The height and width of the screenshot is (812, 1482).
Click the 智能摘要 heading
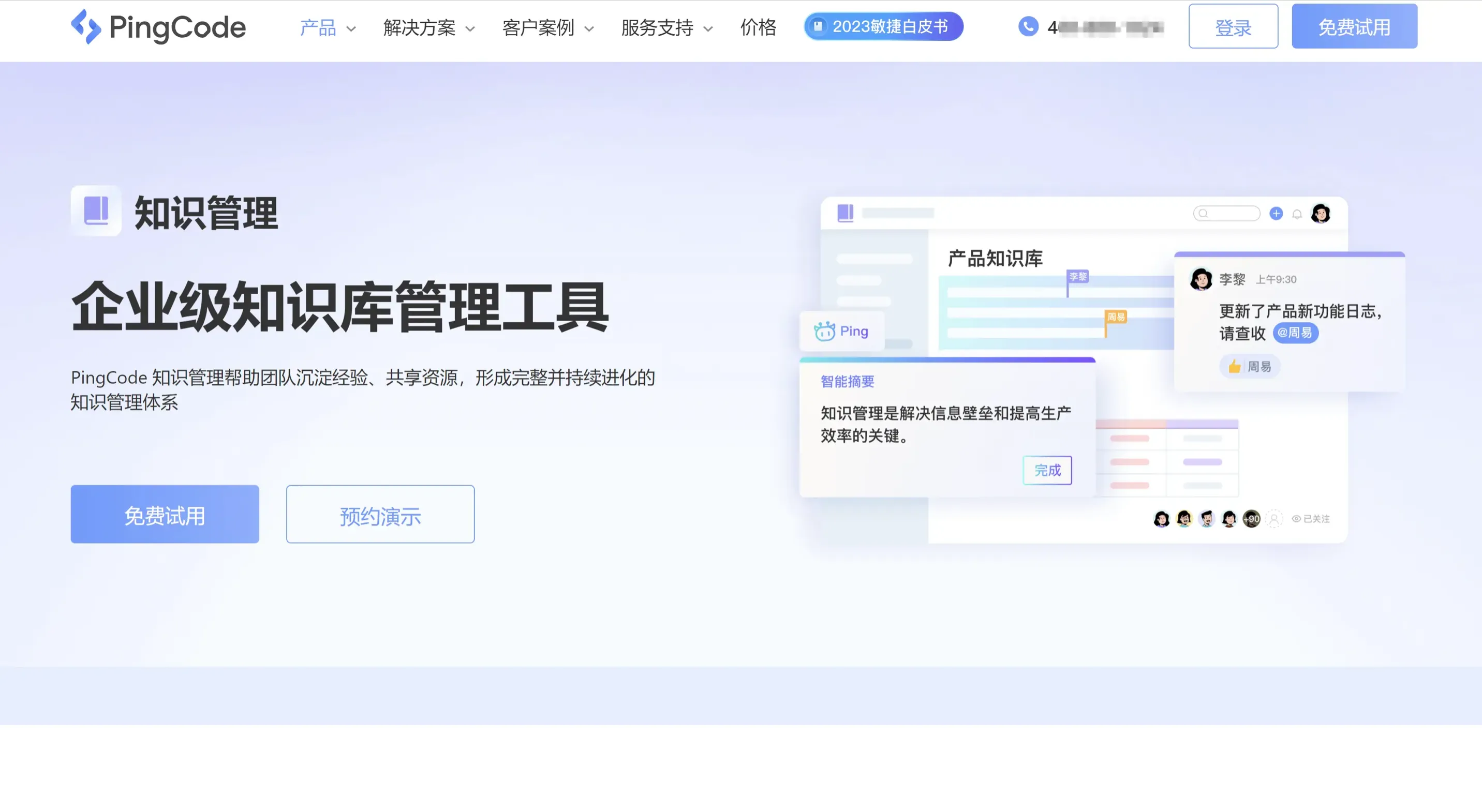848,381
